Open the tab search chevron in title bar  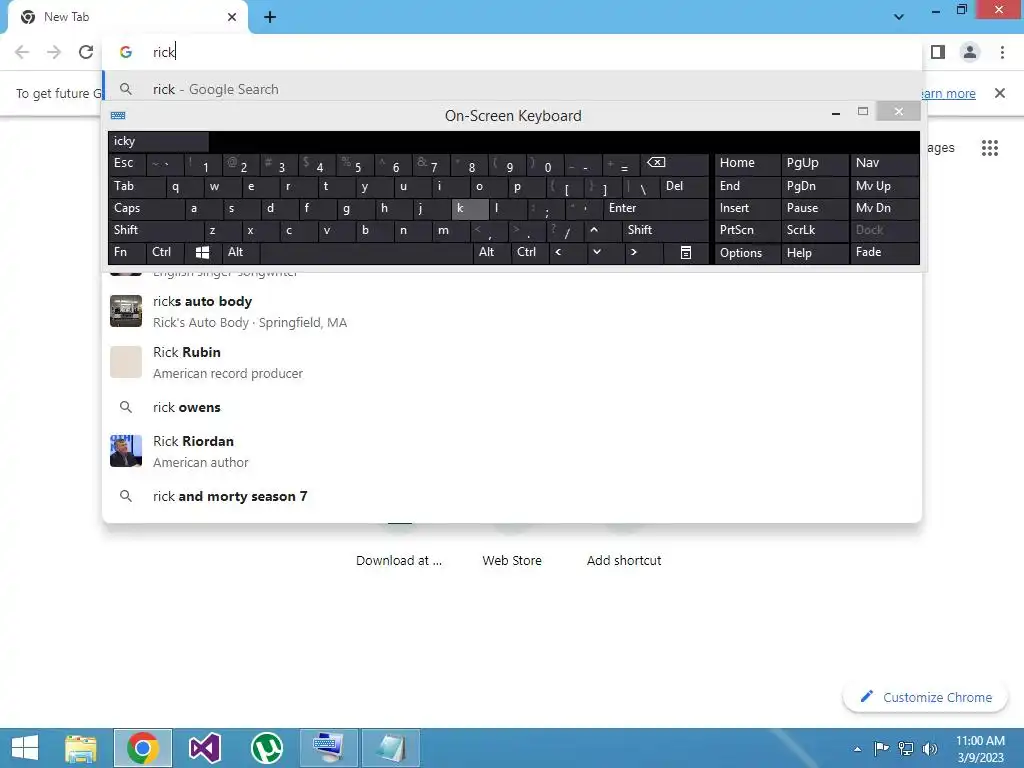(x=899, y=17)
